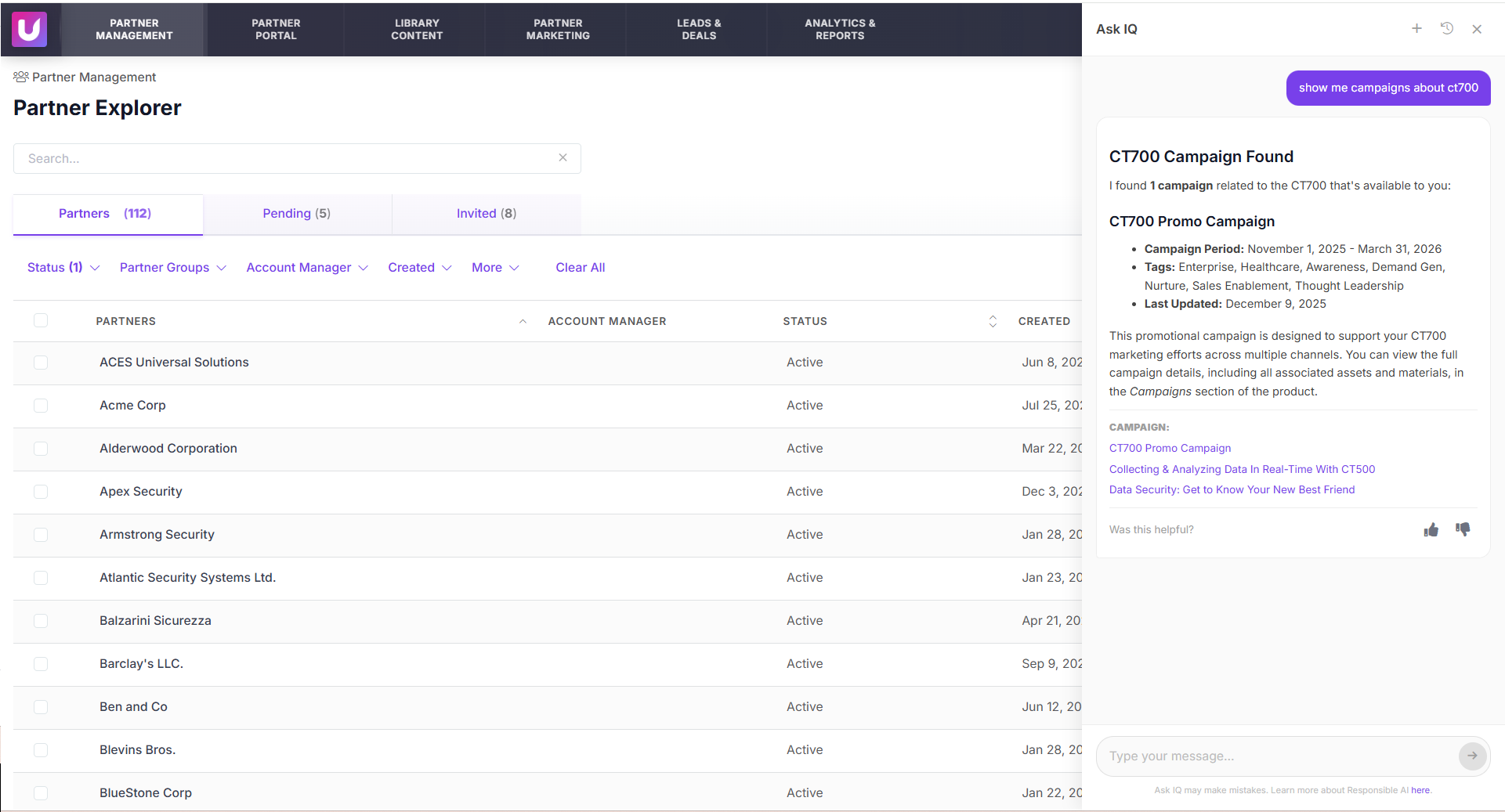Viewport: 1505px width, 812px height.
Task: Close the Ask IQ panel
Action: [x=1477, y=29]
